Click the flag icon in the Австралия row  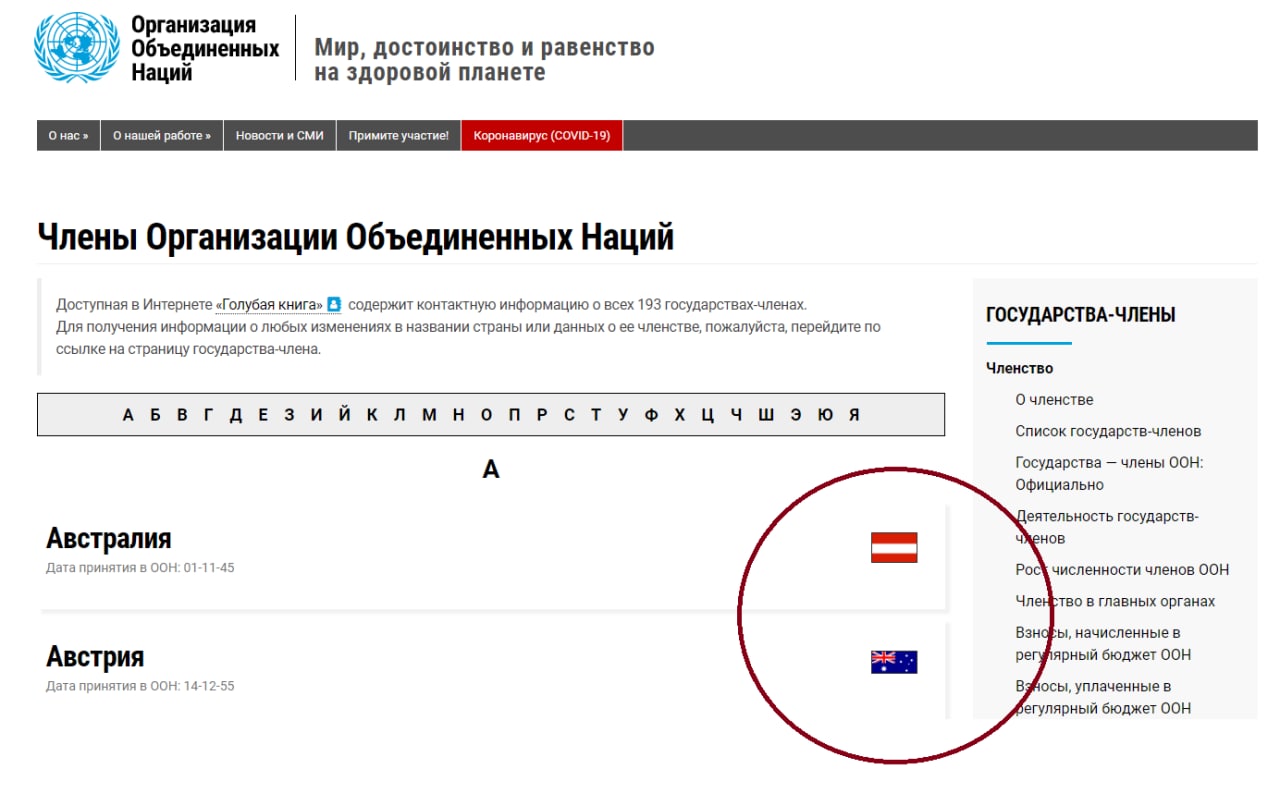pos(894,548)
